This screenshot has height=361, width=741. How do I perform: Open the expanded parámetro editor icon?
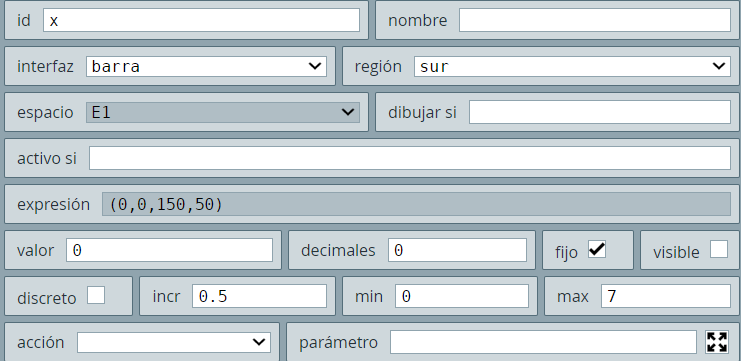[716, 342]
